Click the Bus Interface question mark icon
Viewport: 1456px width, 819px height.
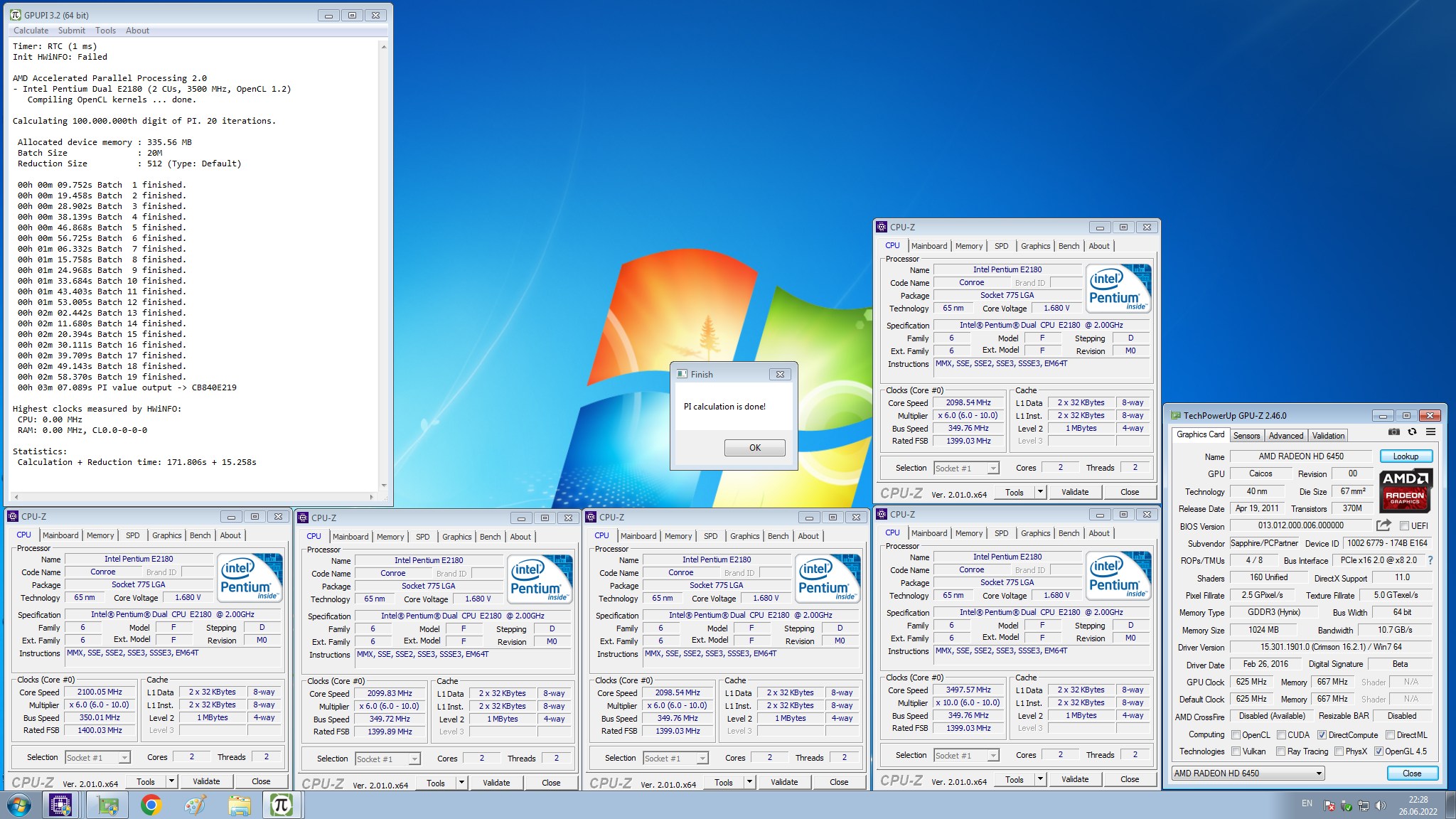1430,560
